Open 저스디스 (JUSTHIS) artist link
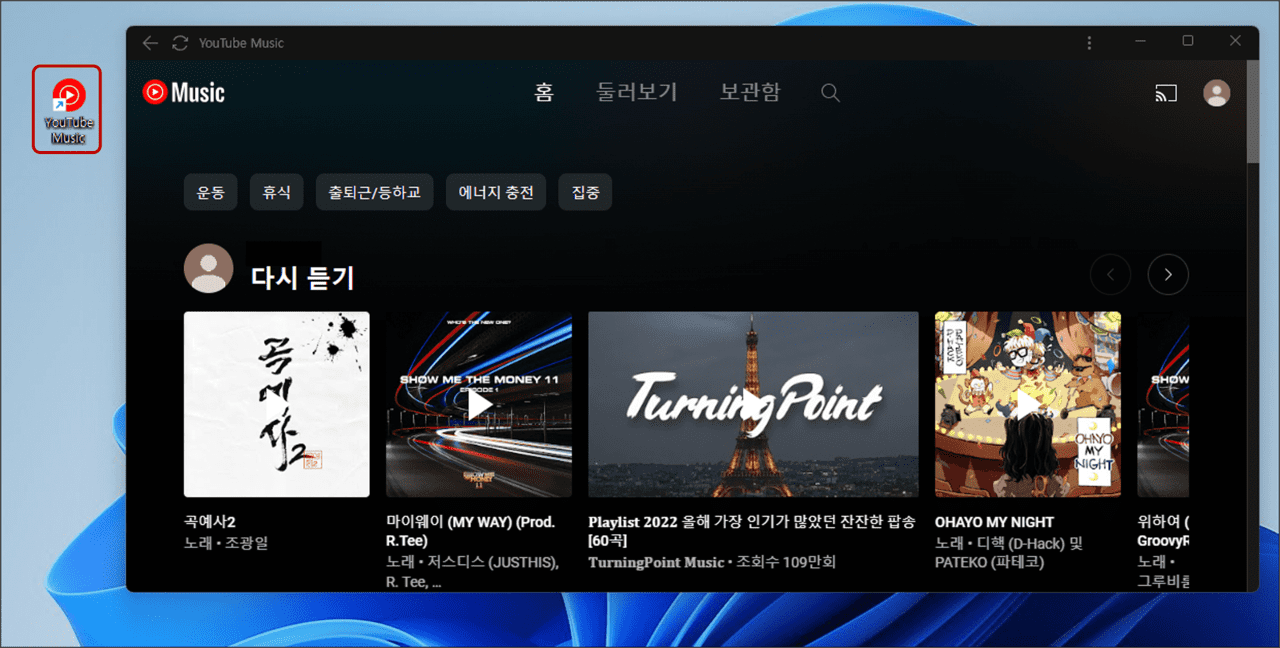 pyautogui.click(x=490, y=562)
